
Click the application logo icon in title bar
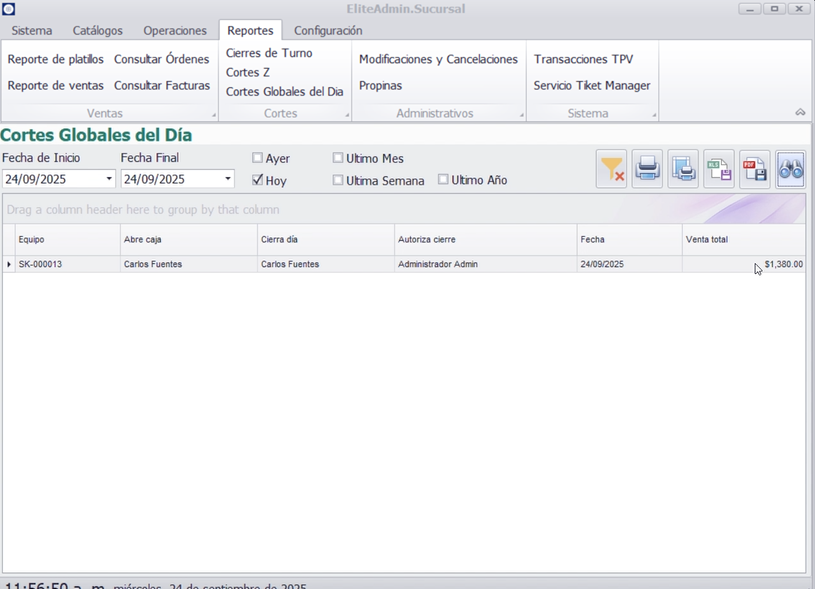pyautogui.click(x=9, y=9)
